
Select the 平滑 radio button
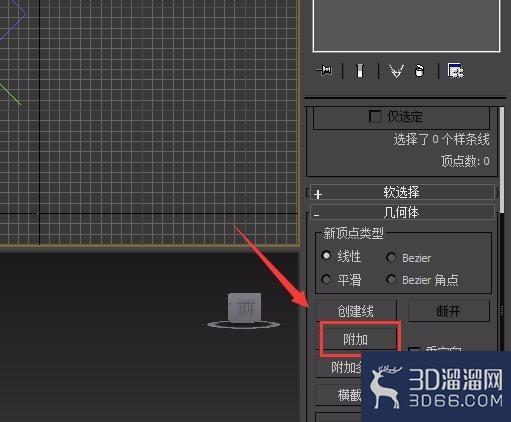click(326, 279)
